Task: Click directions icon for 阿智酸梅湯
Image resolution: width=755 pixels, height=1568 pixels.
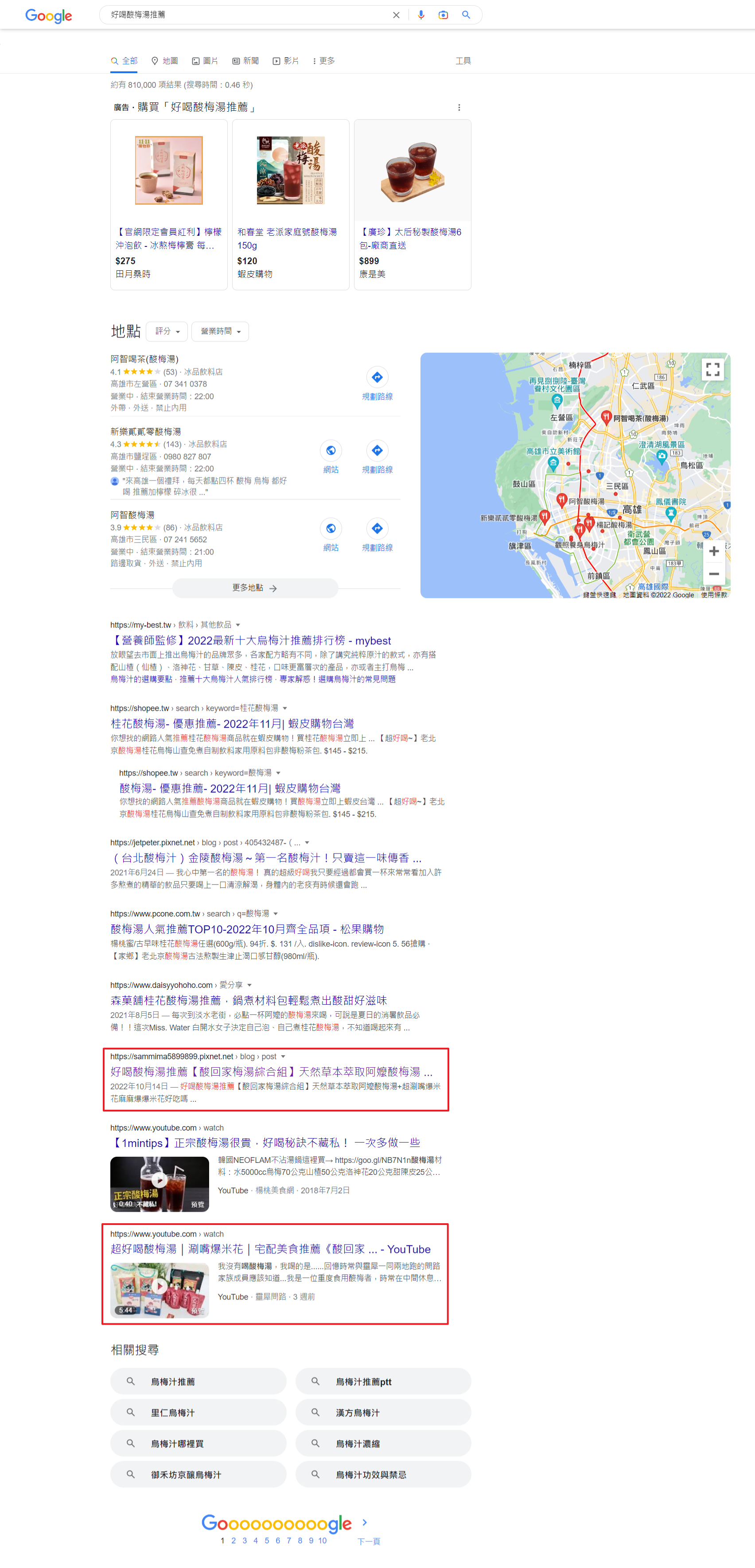Action: coord(377,528)
